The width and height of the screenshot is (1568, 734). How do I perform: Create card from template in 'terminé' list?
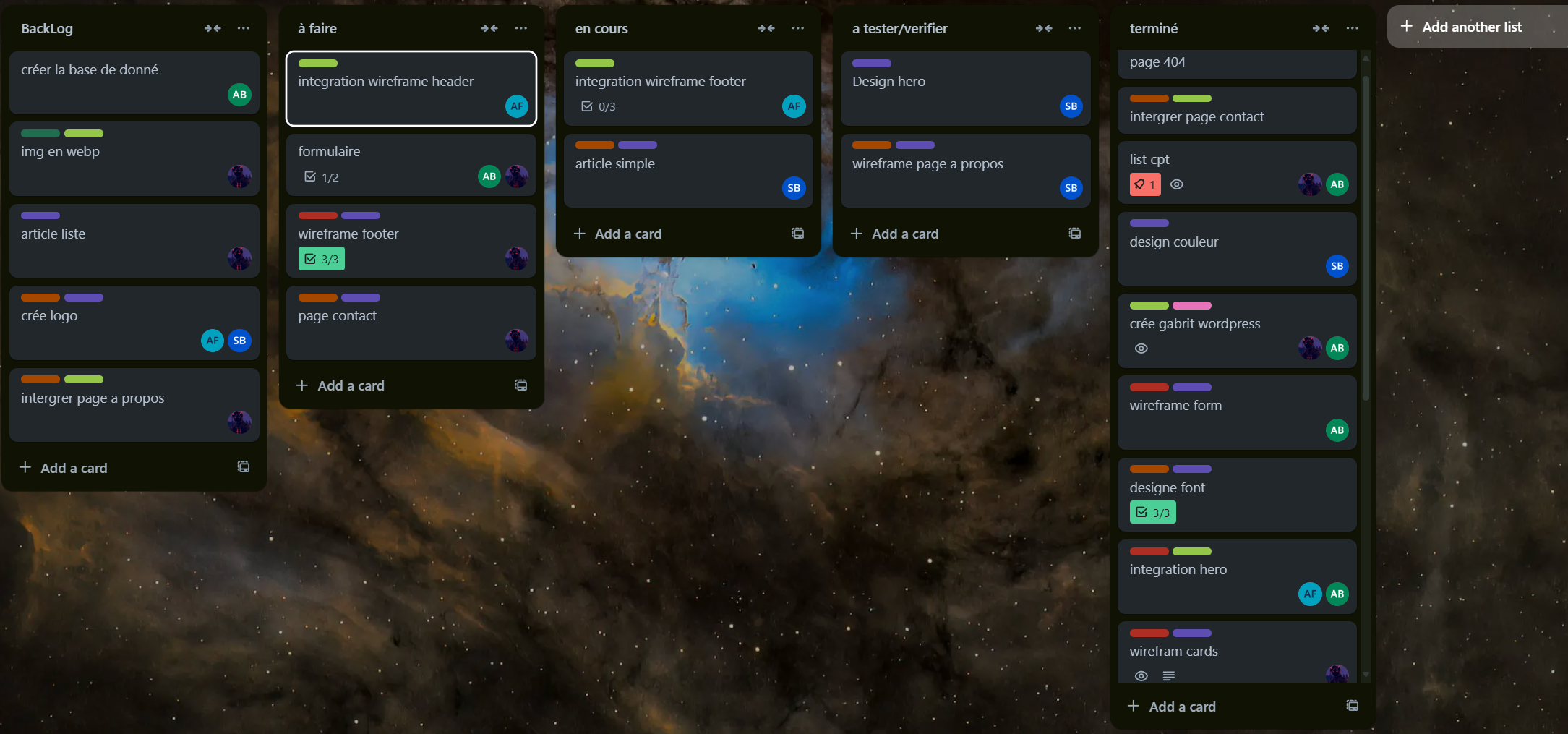point(1352,706)
